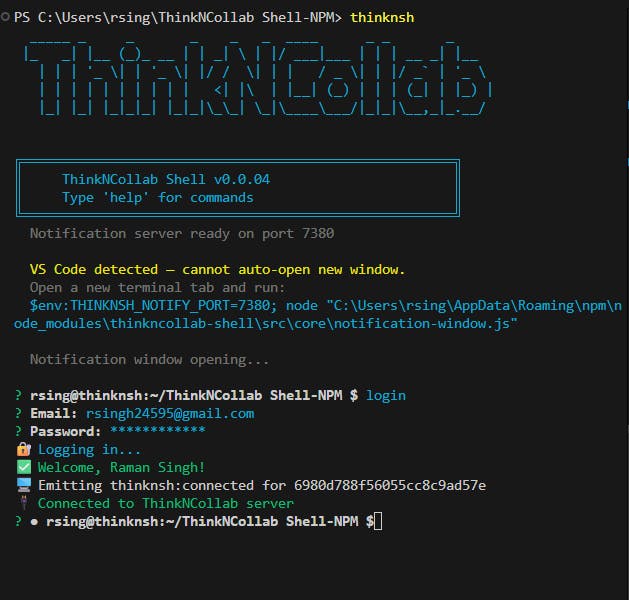Screen dimensions: 629x600
Task: Click 'Open a new terminal tab and run:' text
Action: pos(157,288)
